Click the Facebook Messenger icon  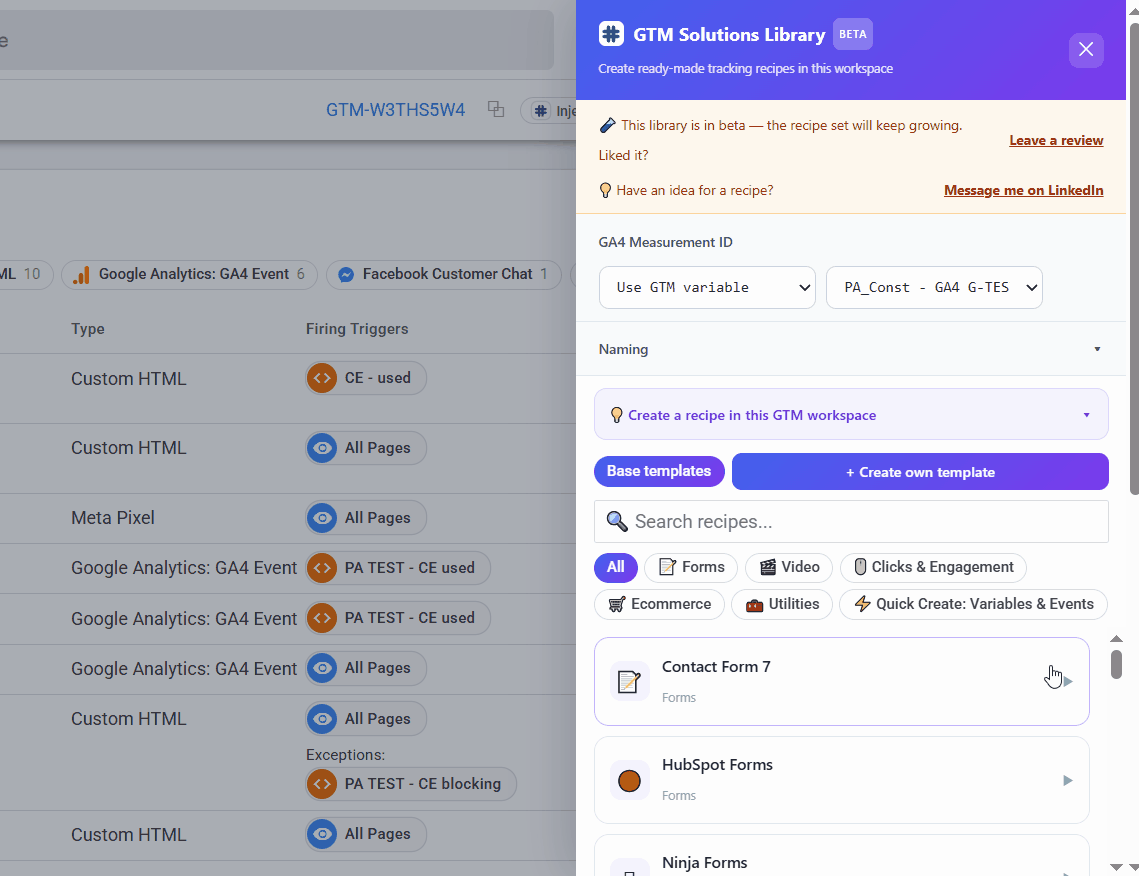pyautogui.click(x=346, y=275)
